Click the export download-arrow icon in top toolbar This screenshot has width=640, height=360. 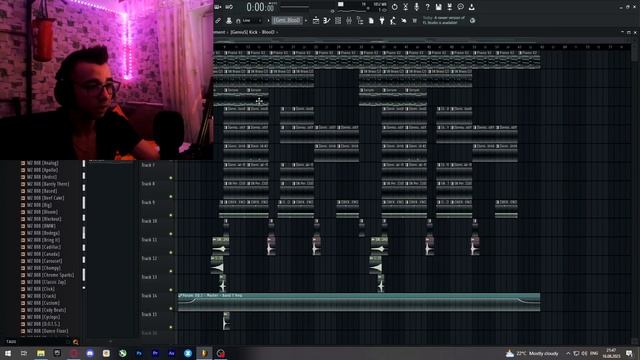[471, 7]
